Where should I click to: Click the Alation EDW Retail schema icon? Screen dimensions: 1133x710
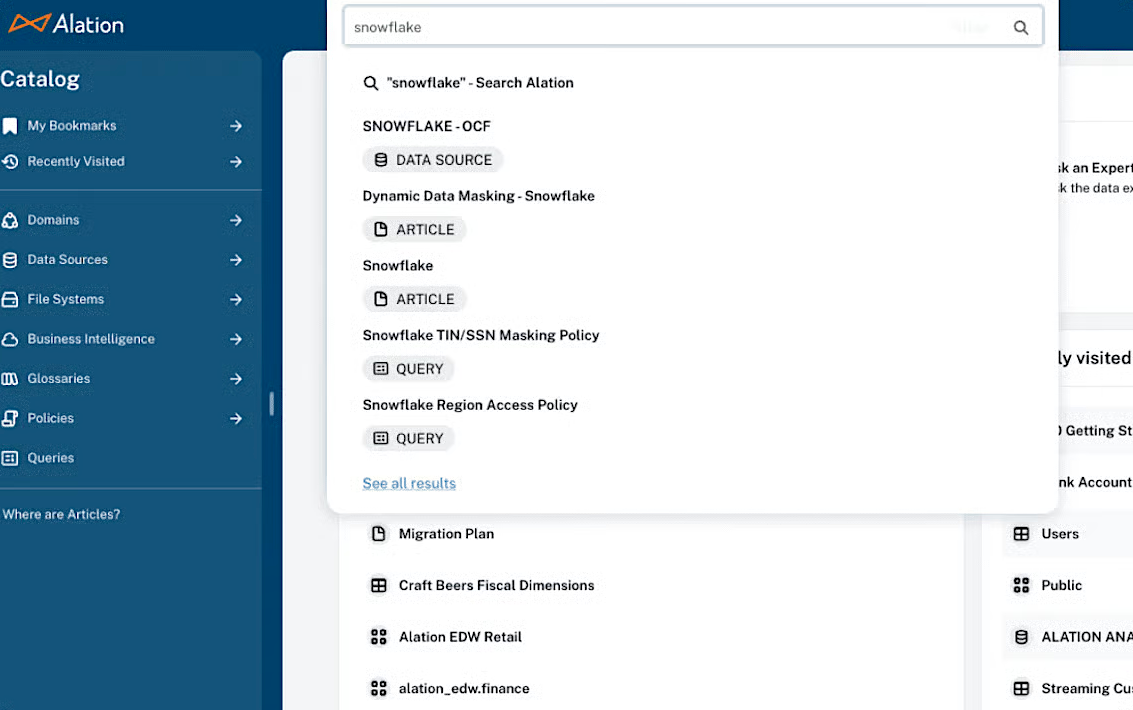(x=379, y=637)
